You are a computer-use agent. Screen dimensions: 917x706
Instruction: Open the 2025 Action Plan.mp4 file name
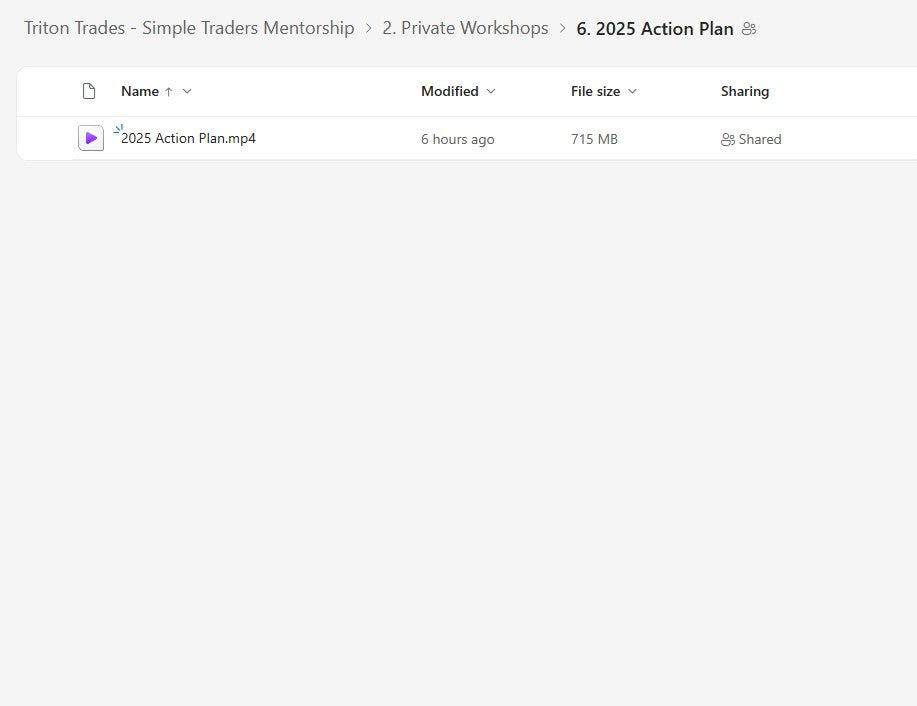click(x=188, y=139)
